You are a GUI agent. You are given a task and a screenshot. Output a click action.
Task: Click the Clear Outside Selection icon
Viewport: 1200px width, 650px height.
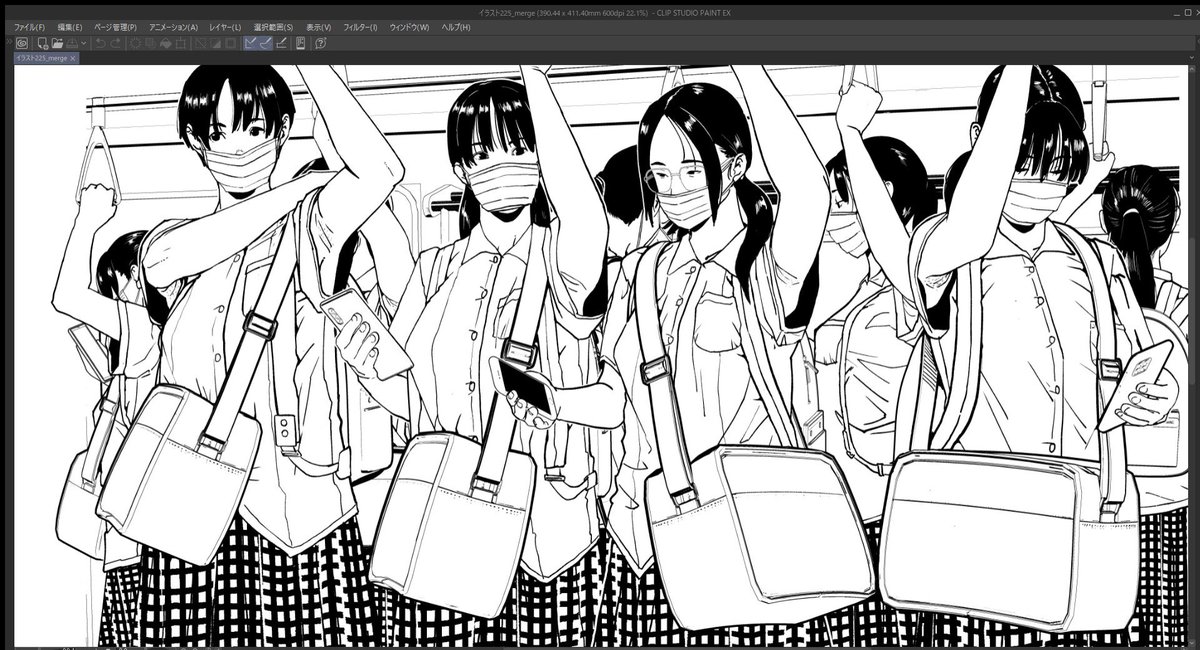click(150, 43)
